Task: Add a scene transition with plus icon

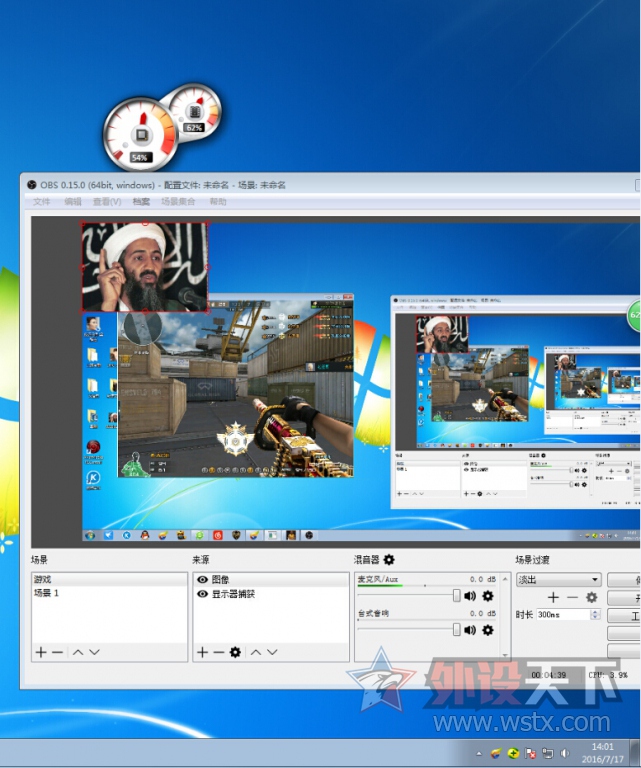Action: [553, 598]
